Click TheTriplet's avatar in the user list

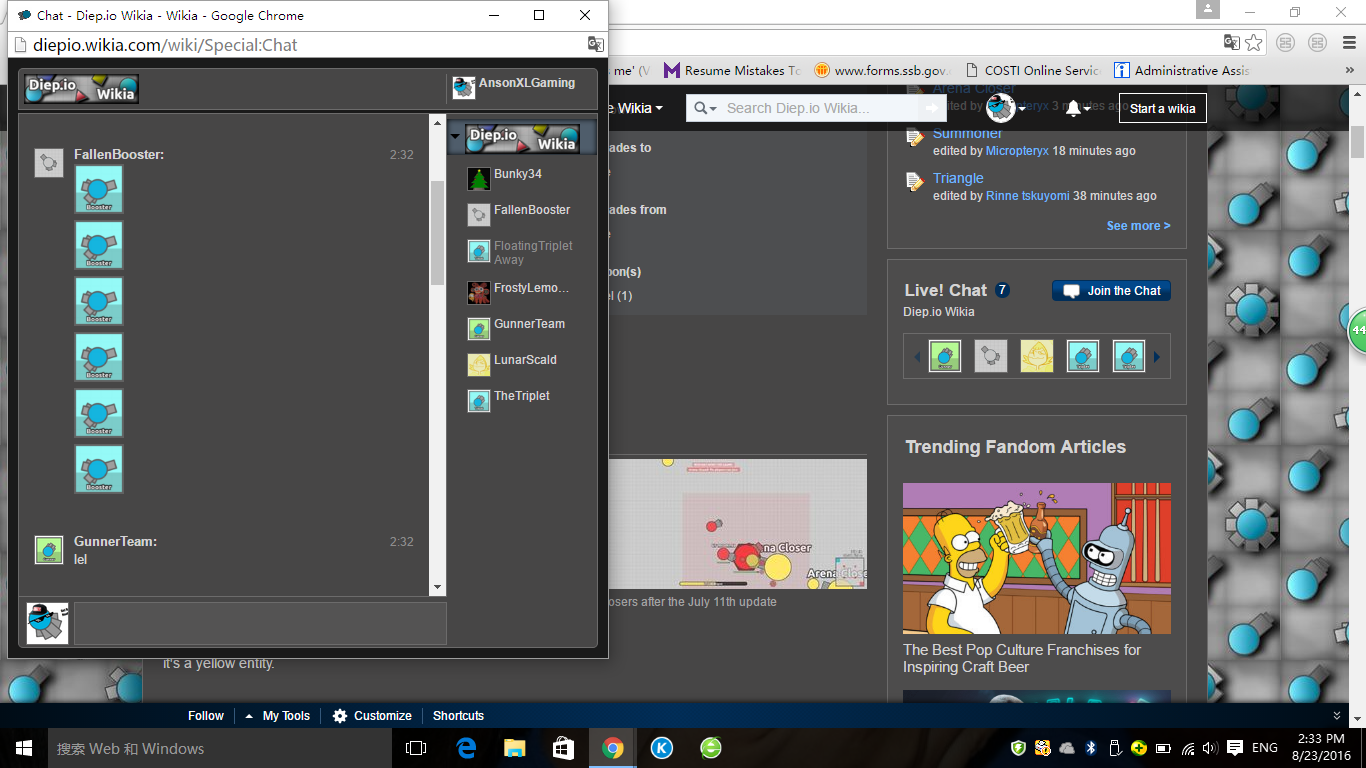click(479, 401)
